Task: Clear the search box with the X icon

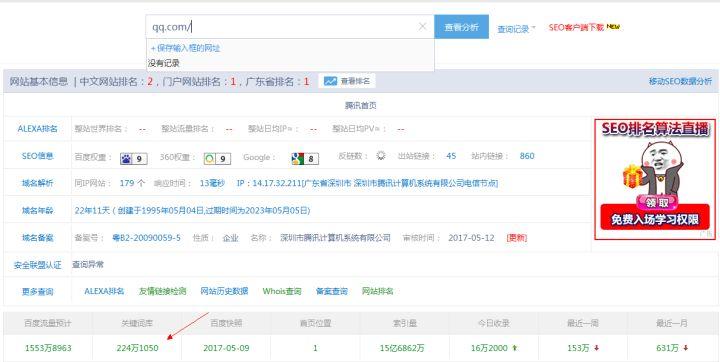Action: (x=422, y=27)
